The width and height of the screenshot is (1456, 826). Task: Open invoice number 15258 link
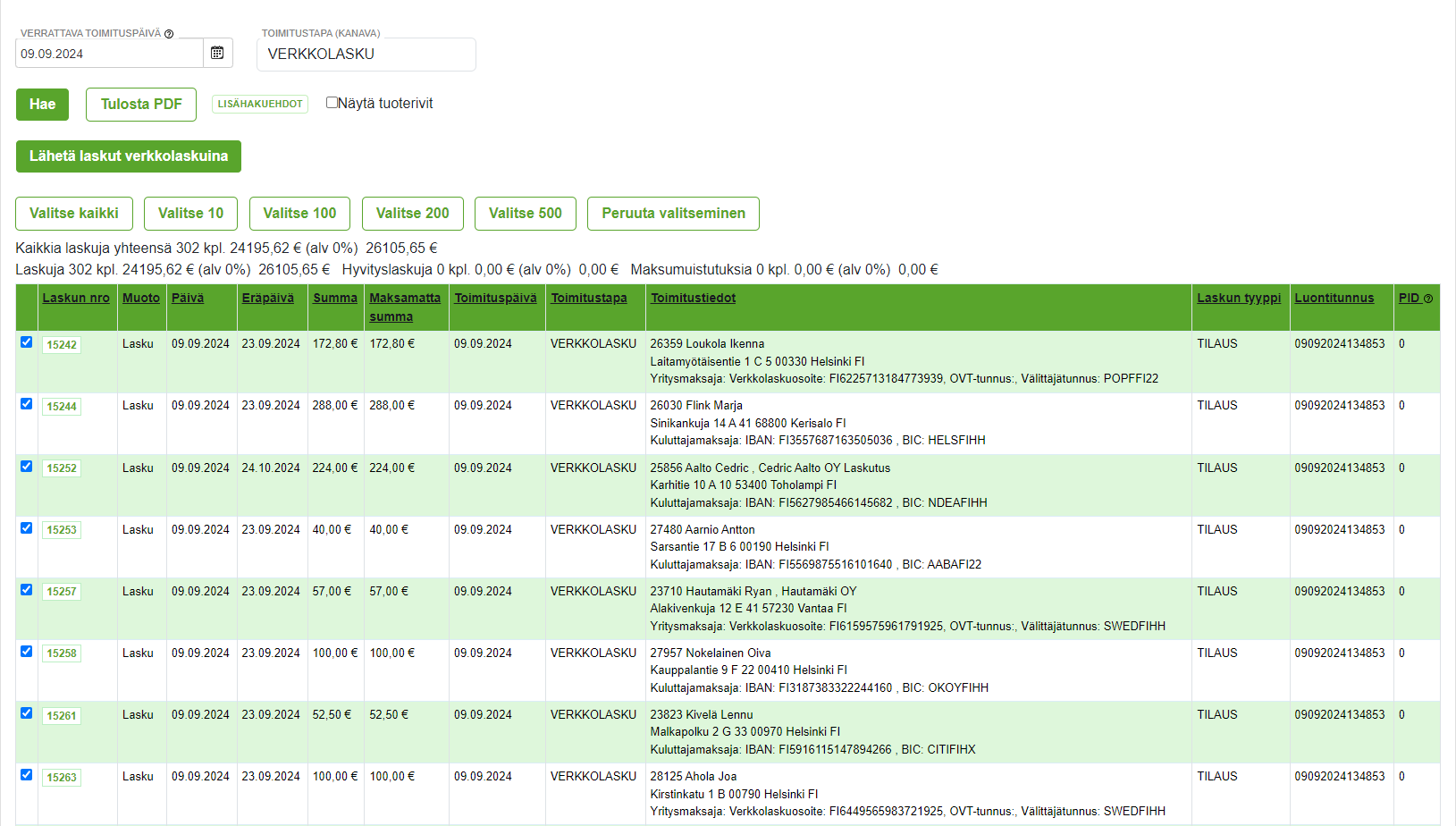[x=62, y=653]
